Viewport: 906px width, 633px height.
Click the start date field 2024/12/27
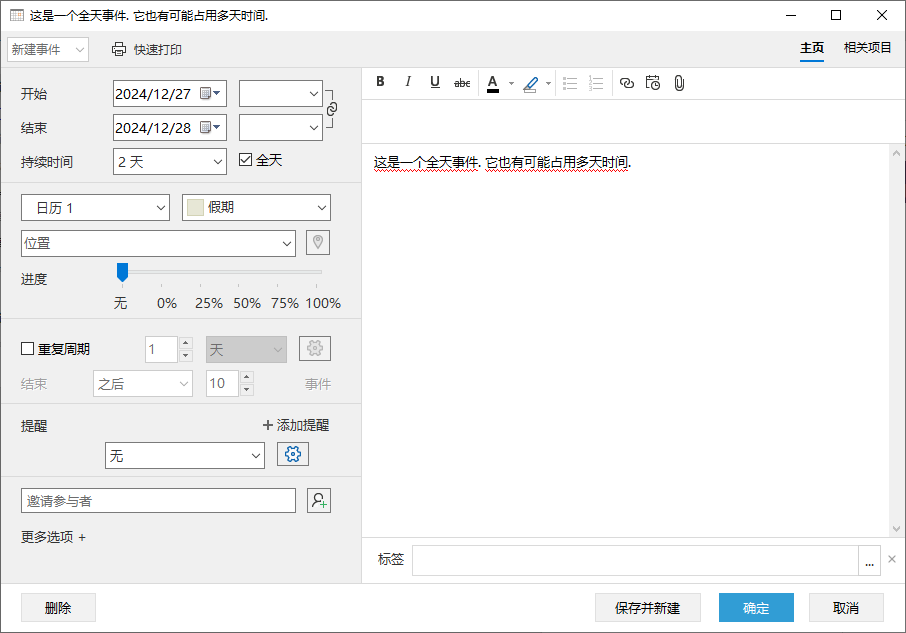[x=154, y=94]
